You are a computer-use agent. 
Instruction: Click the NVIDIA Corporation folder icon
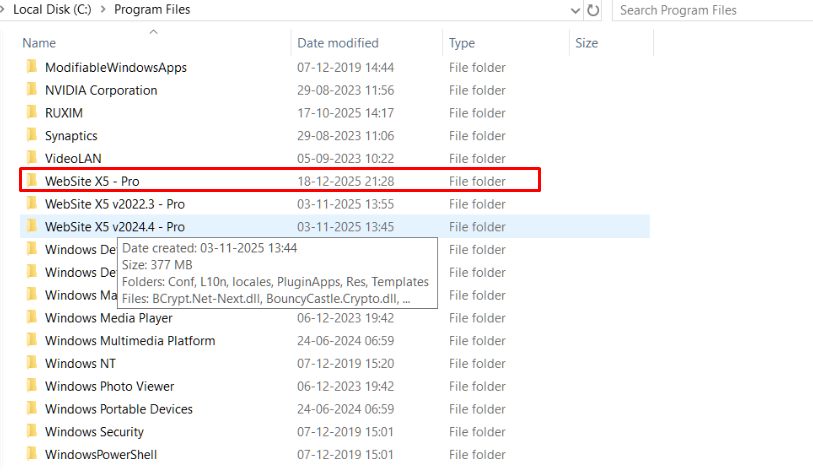tap(31, 90)
